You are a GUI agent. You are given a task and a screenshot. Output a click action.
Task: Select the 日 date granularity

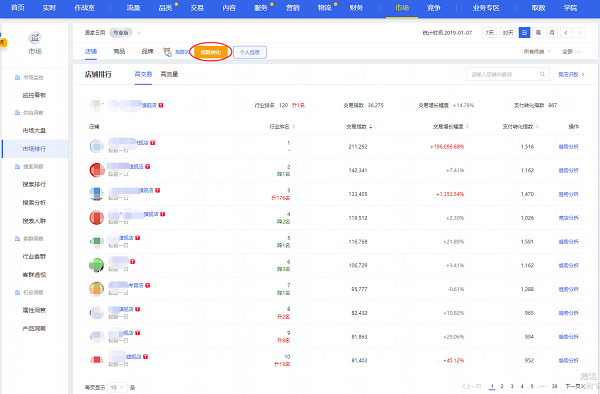(x=525, y=33)
